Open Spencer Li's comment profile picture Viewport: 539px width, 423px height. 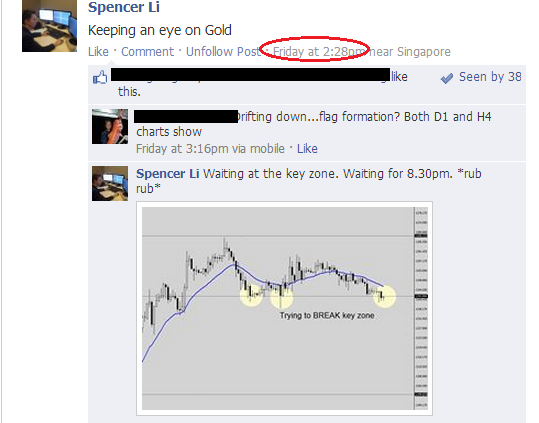(110, 183)
